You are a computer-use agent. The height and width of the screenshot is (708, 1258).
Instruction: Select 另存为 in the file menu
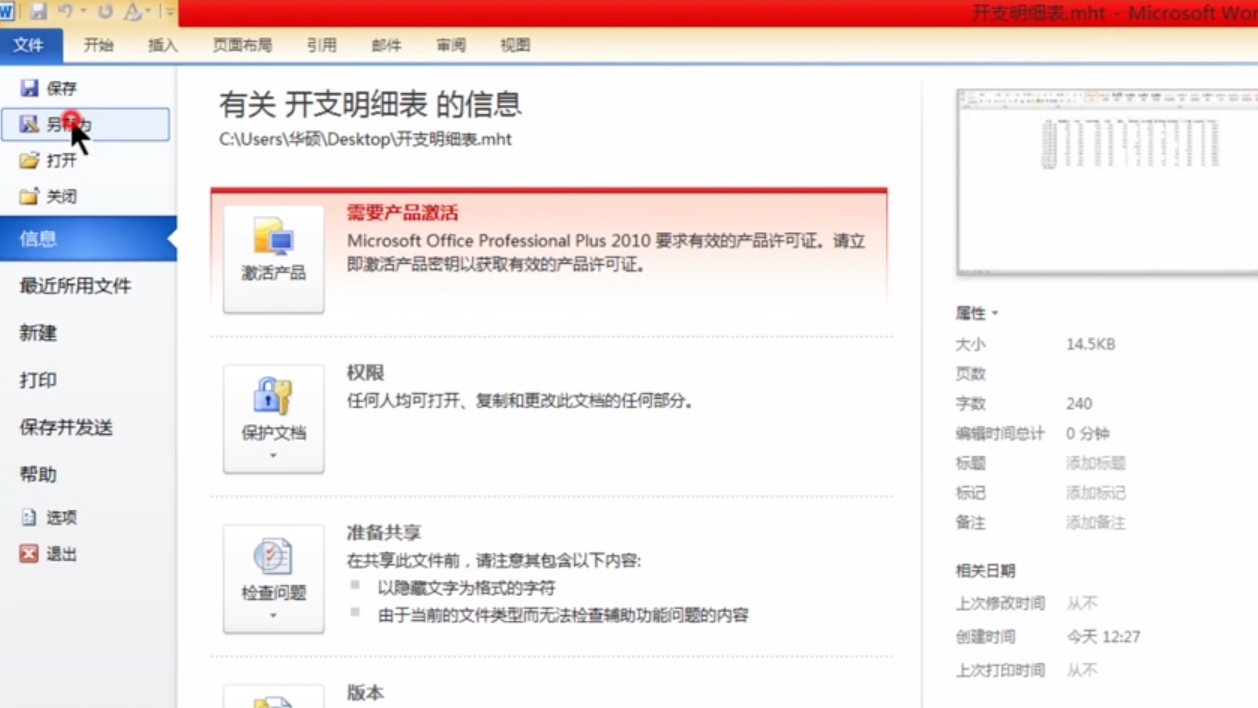86,125
